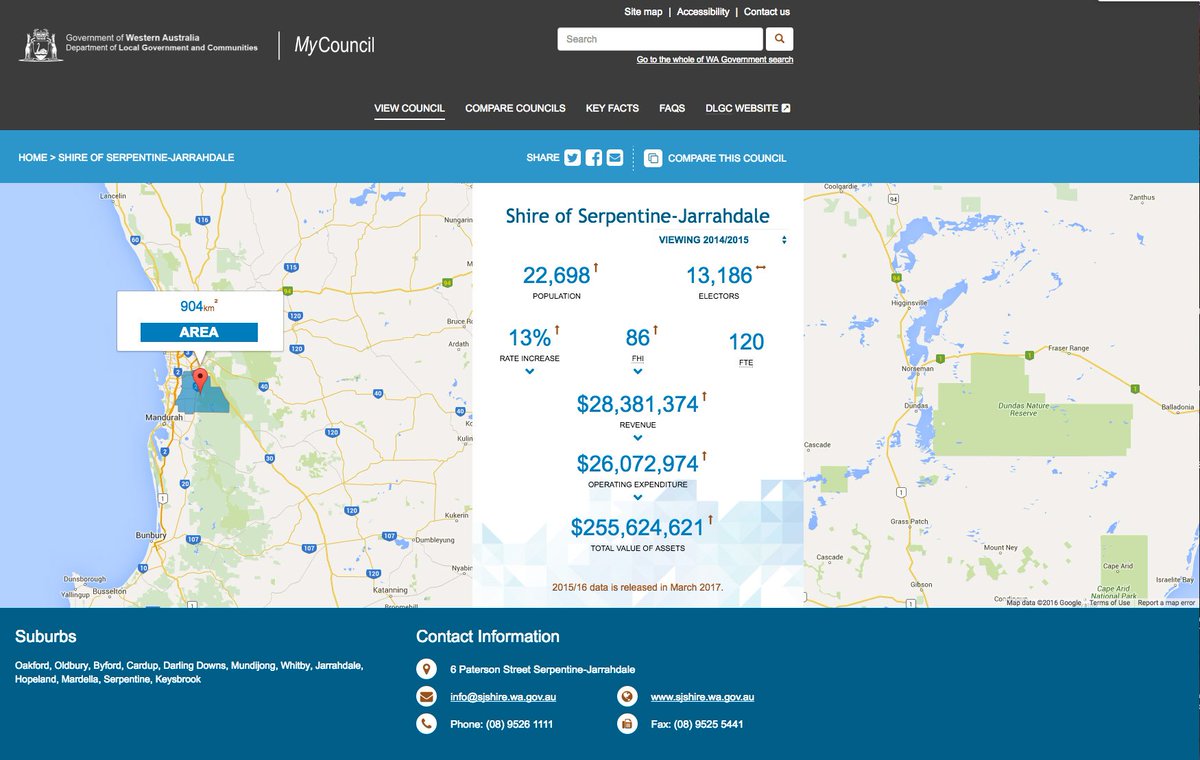
Task: Open the KEY FACTS tab
Action: (x=611, y=108)
